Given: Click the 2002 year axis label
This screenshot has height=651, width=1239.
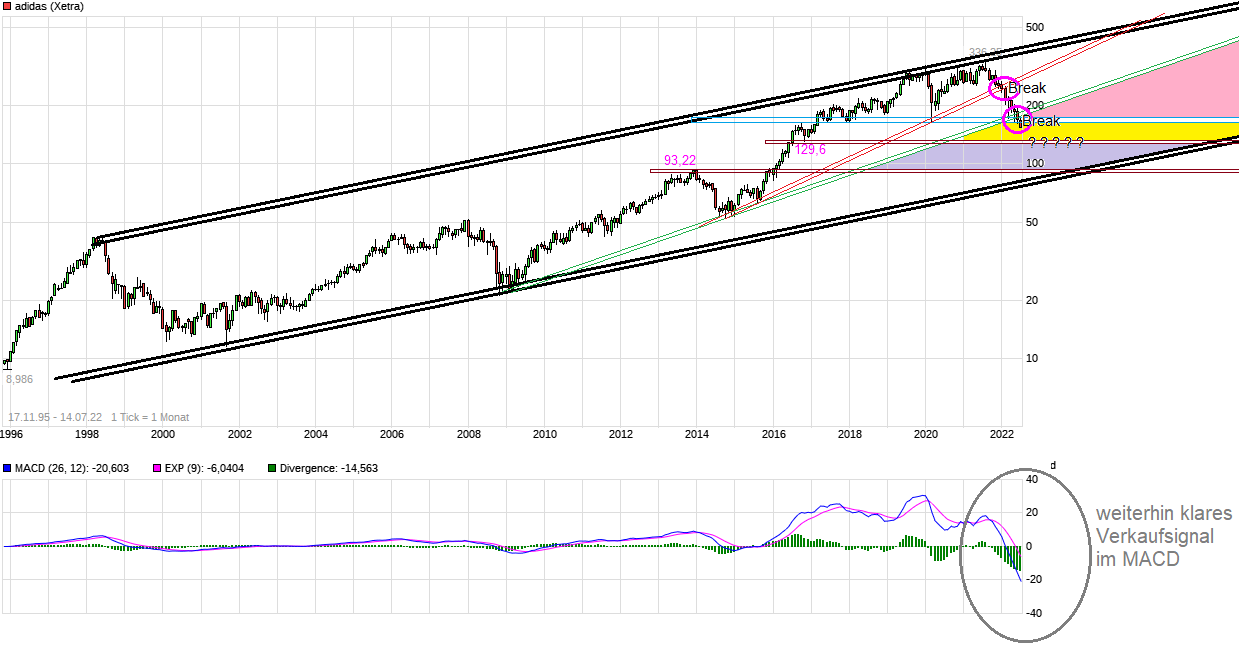Looking at the screenshot, I should (x=239, y=435).
